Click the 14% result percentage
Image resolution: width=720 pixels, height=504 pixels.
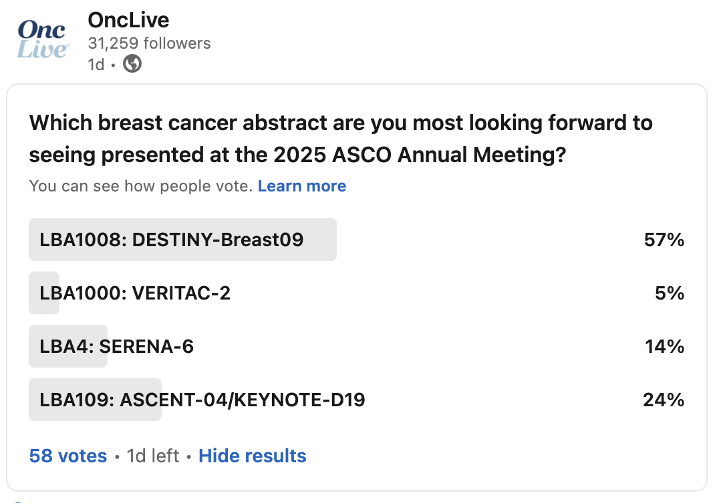point(664,346)
